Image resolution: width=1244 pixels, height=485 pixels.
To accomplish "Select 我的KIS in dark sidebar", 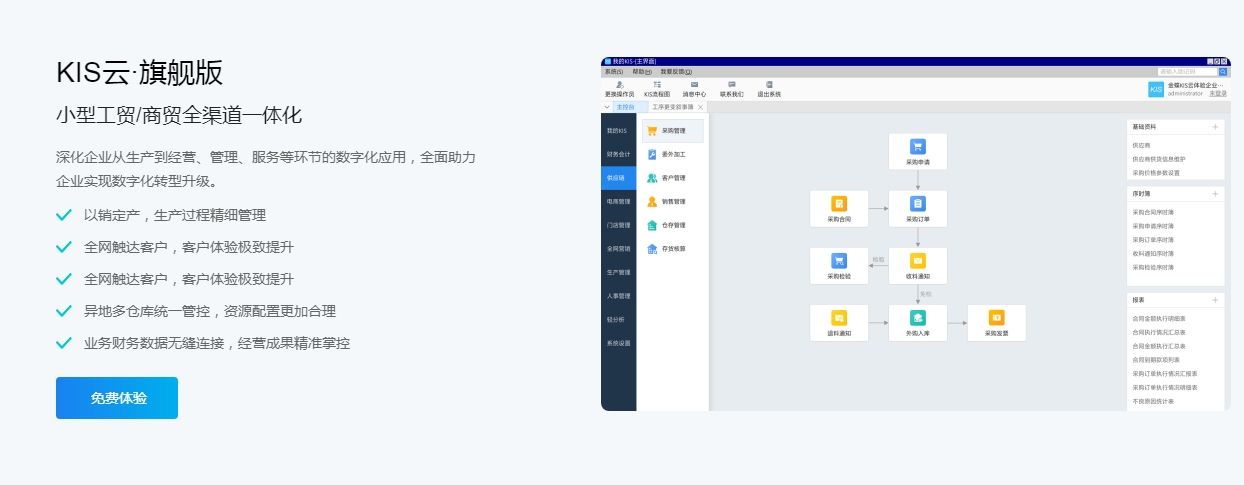I will click(x=618, y=130).
